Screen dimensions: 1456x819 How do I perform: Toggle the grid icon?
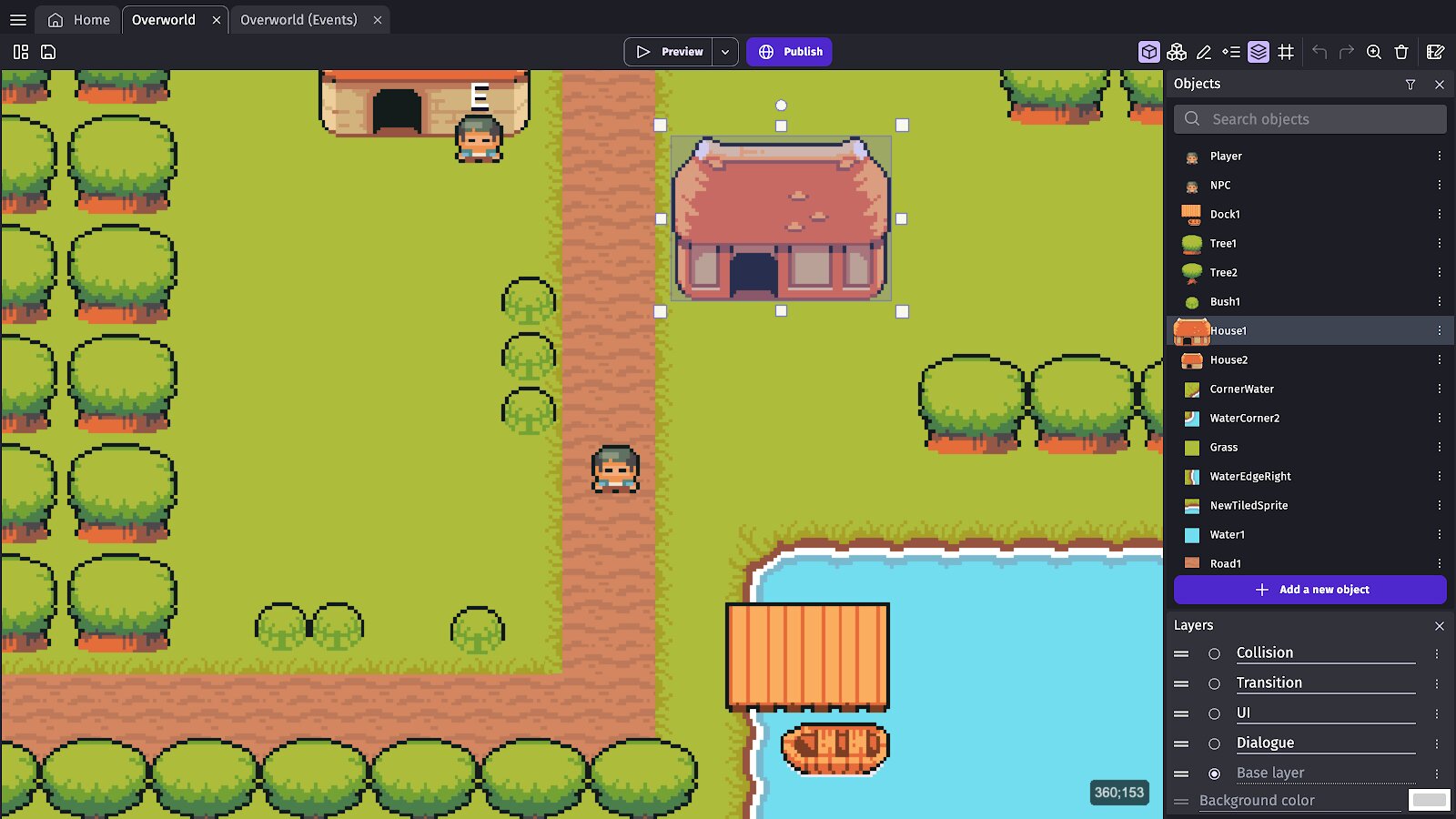pyautogui.click(x=1286, y=52)
